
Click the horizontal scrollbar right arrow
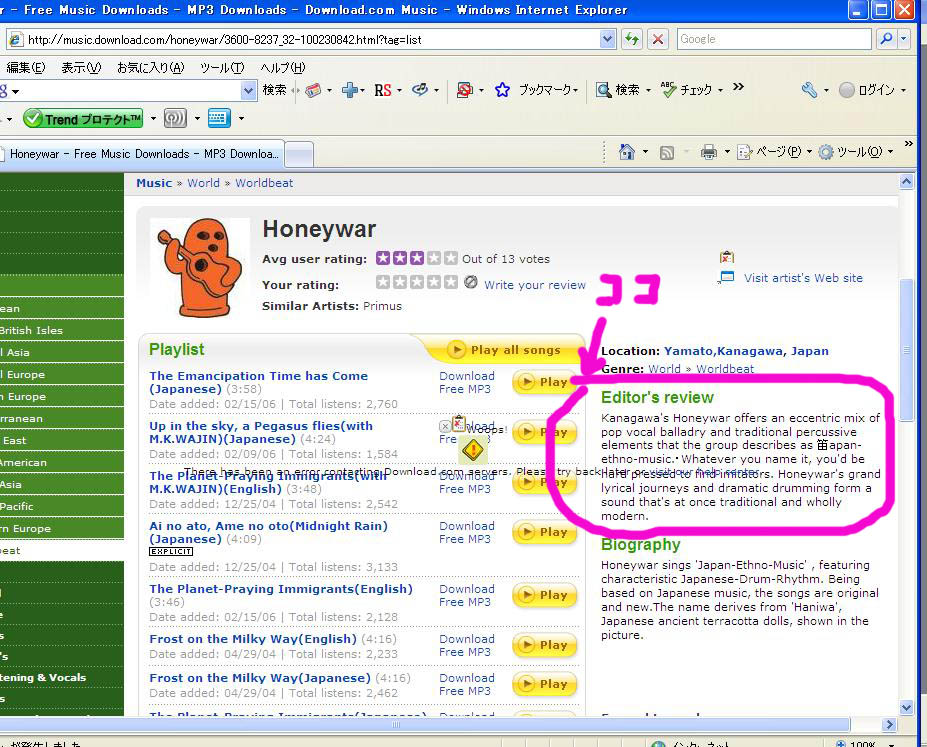(889, 724)
